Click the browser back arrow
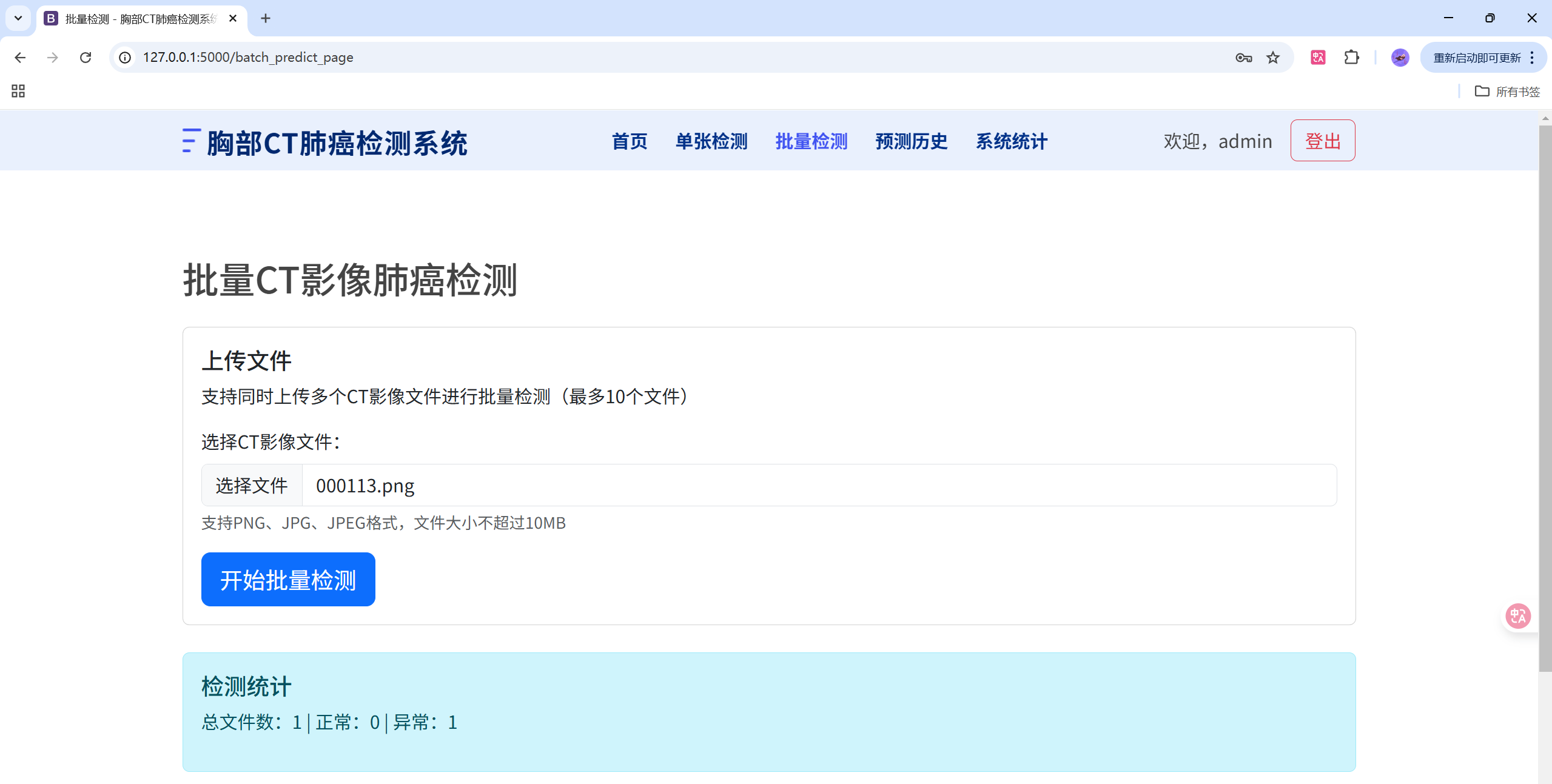 pyautogui.click(x=20, y=58)
